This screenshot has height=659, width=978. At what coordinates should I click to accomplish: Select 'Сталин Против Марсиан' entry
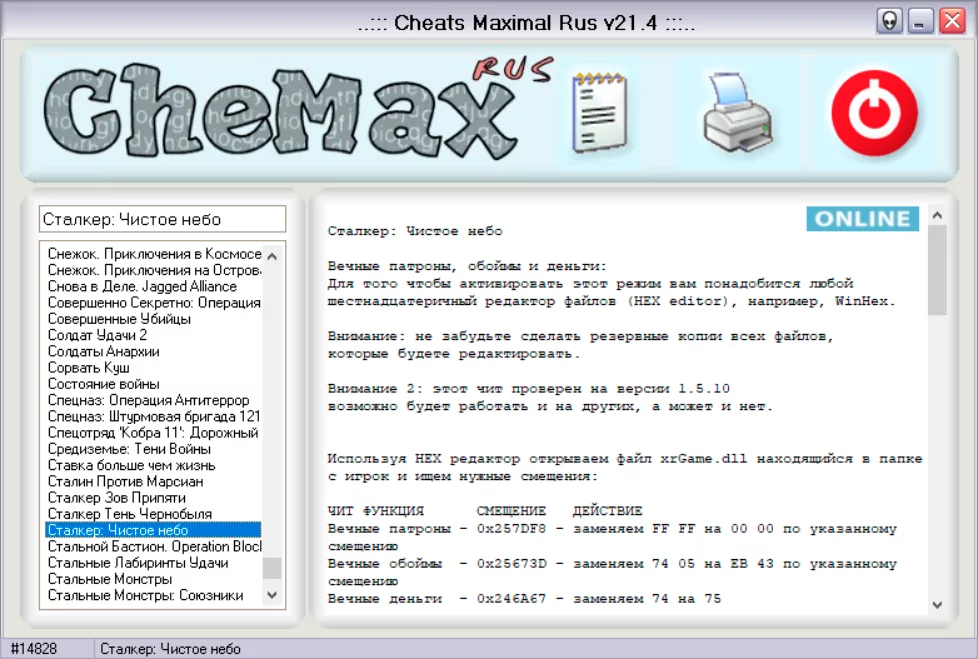click(x=154, y=481)
